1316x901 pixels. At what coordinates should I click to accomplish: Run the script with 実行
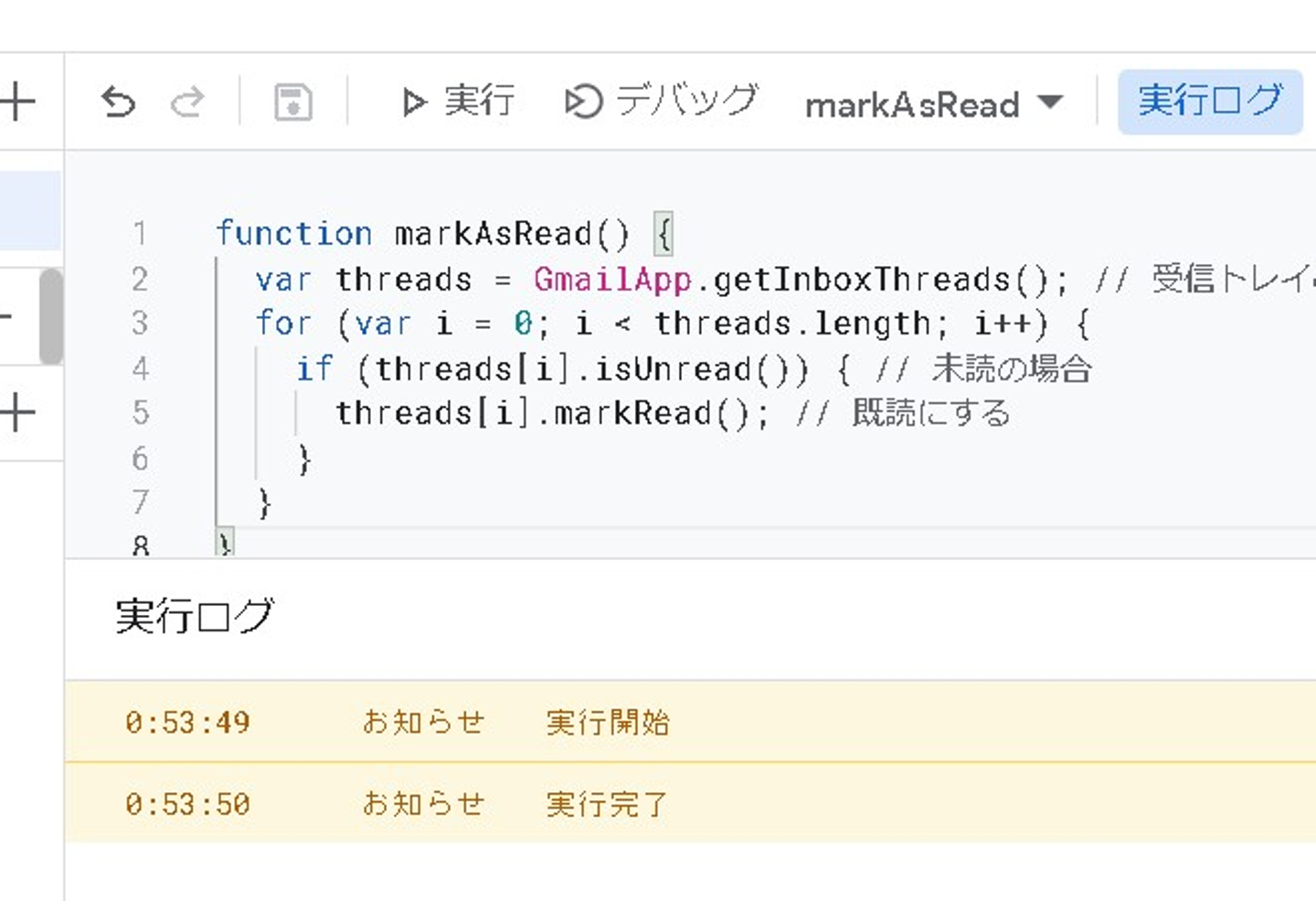pyautogui.click(x=459, y=101)
